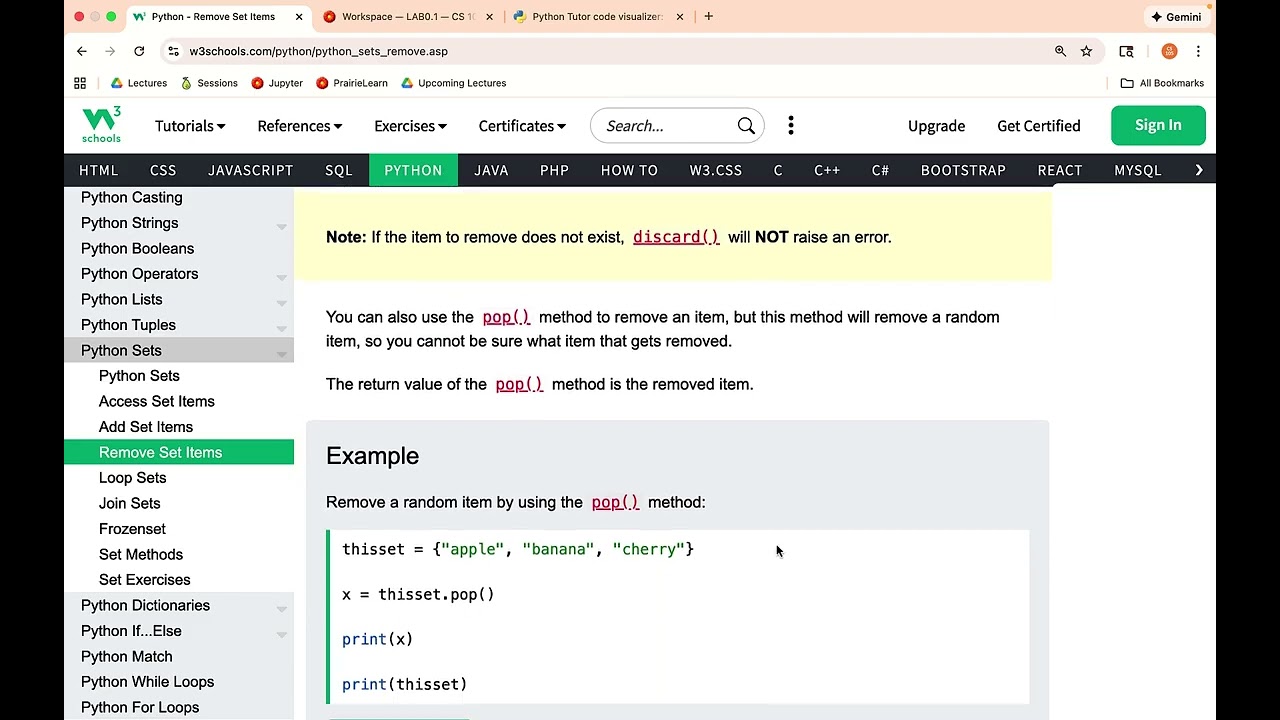Viewport: 1280px width, 720px height.
Task: Click the Gemini button in Chrome
Action: (1175, 17)
